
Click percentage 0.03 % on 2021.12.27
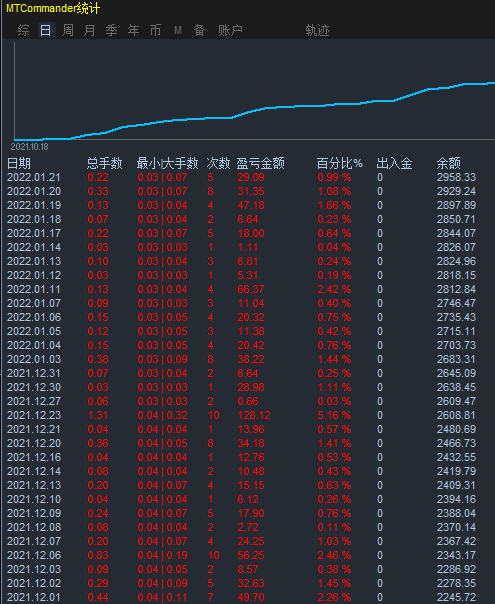(334, 401)
